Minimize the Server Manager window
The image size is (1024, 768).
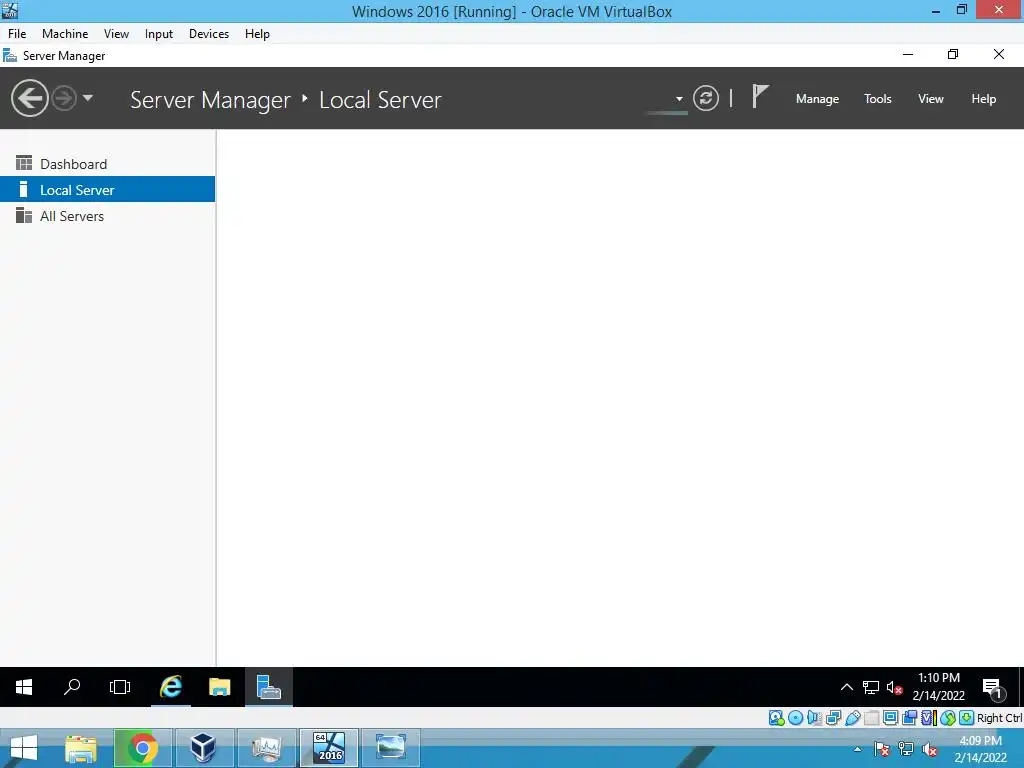tap(908, 55)
